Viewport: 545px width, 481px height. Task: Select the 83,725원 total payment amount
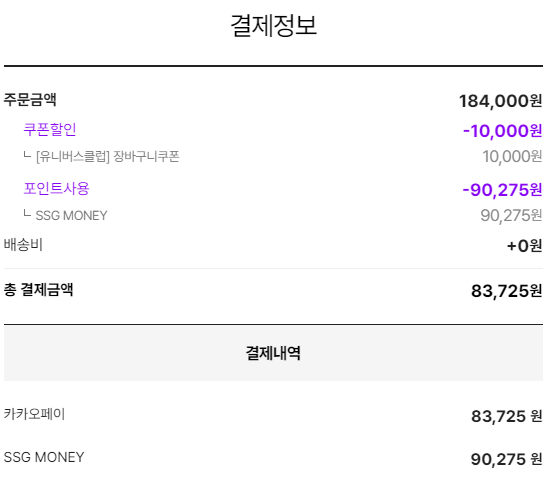(x=506, y=291)
